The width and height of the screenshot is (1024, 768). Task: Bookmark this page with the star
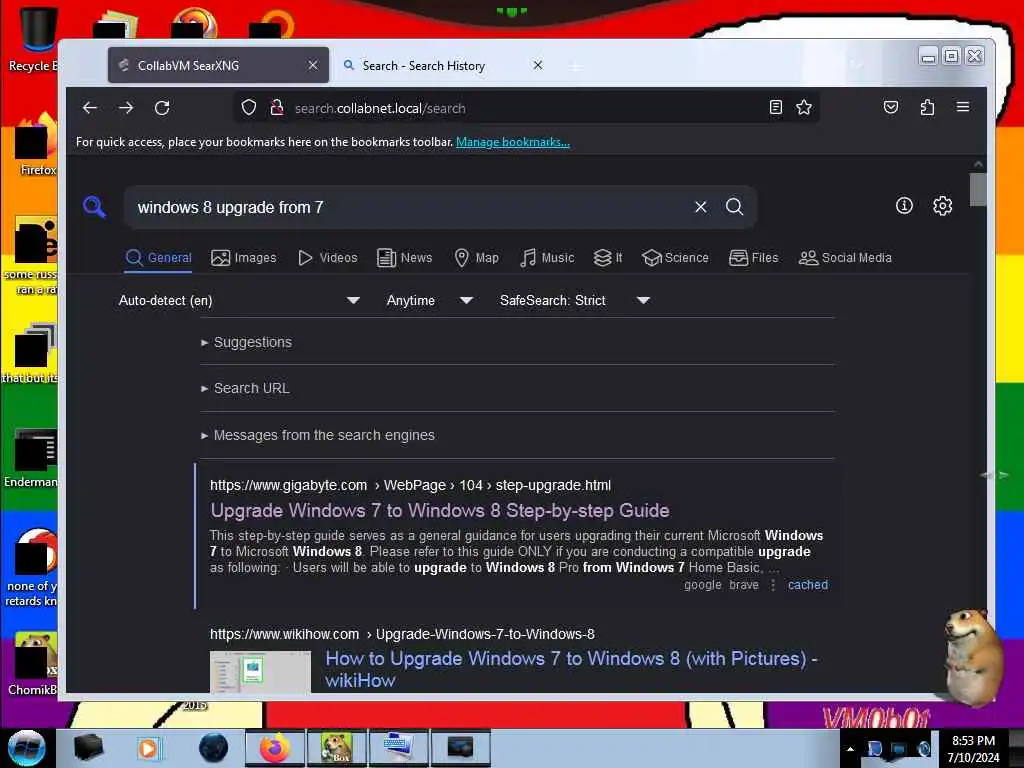(804, 107)
